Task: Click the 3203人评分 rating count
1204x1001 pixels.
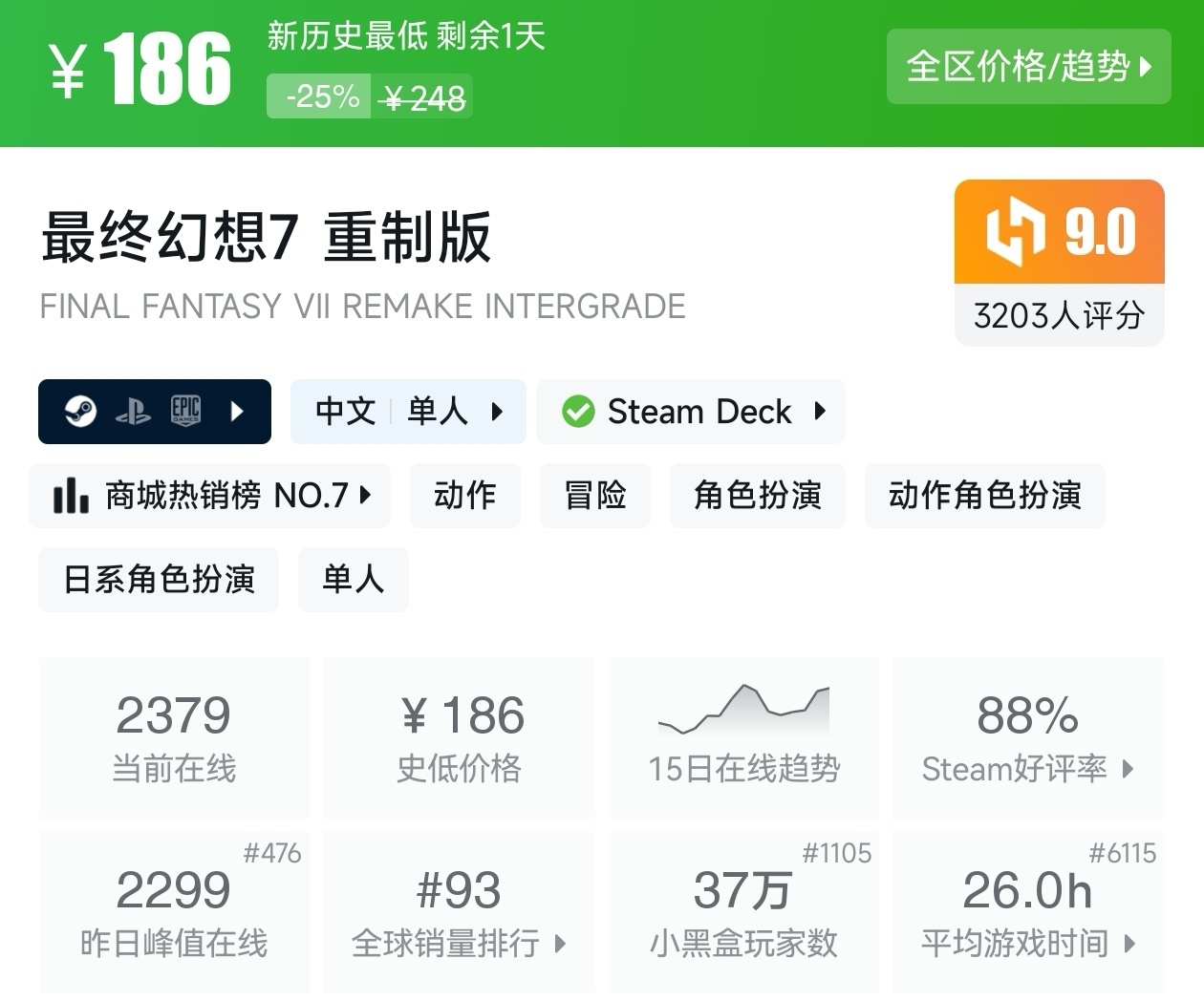Action: point(1059,316)
